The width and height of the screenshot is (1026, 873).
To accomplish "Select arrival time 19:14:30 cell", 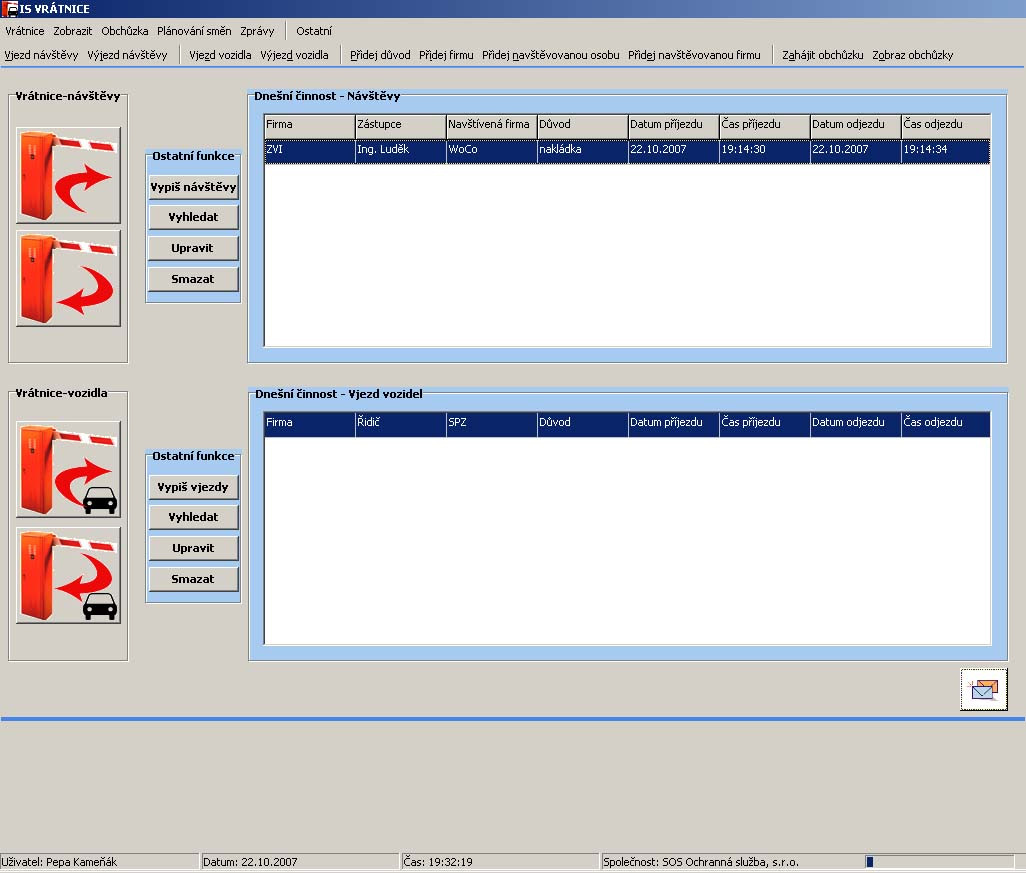I will click(764, 151).
